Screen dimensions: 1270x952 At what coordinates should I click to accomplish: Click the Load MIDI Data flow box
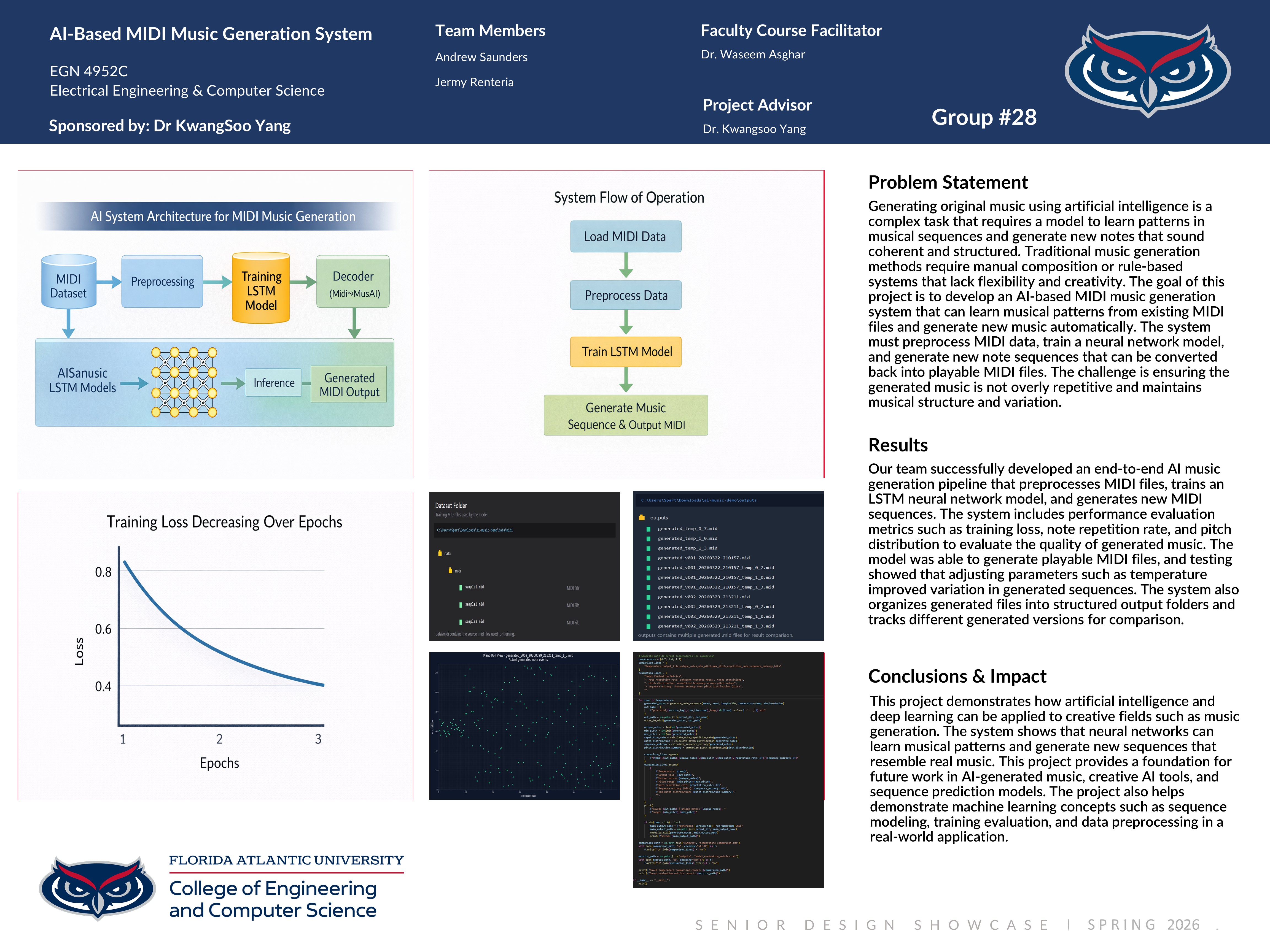pyautogui.click(x=625, y=236)
